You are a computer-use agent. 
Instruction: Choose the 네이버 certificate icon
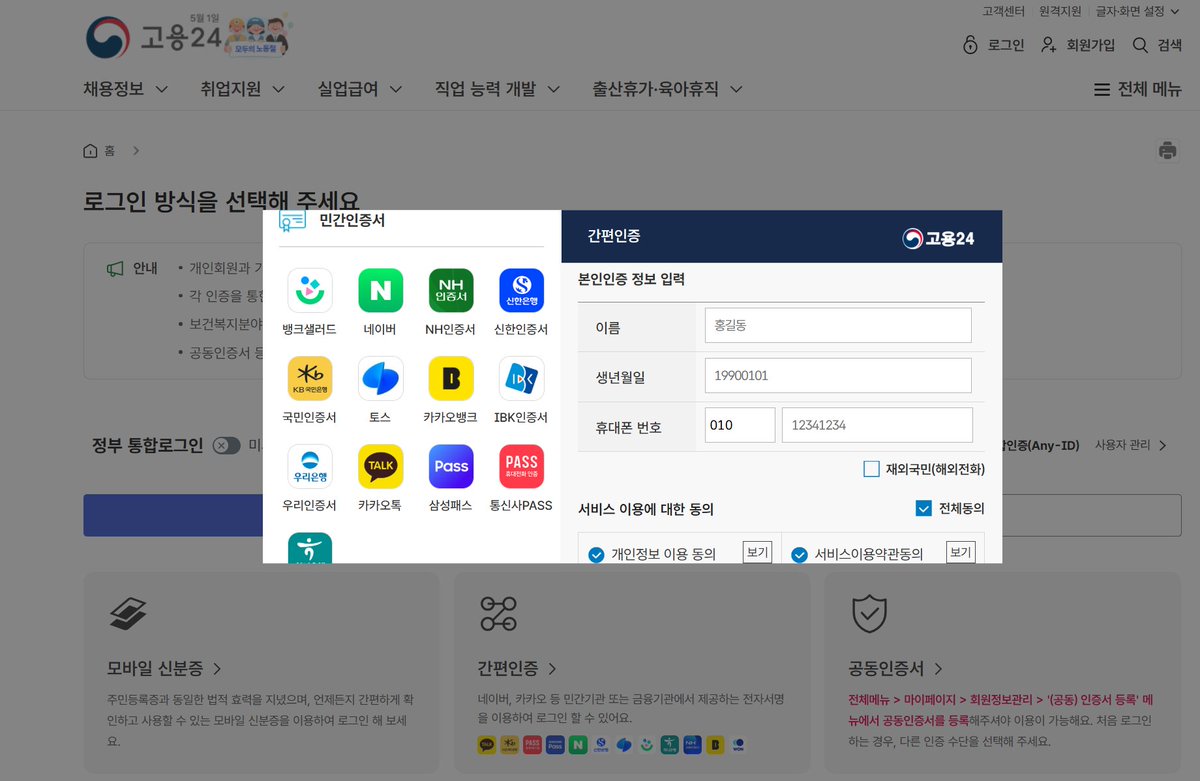381,290
